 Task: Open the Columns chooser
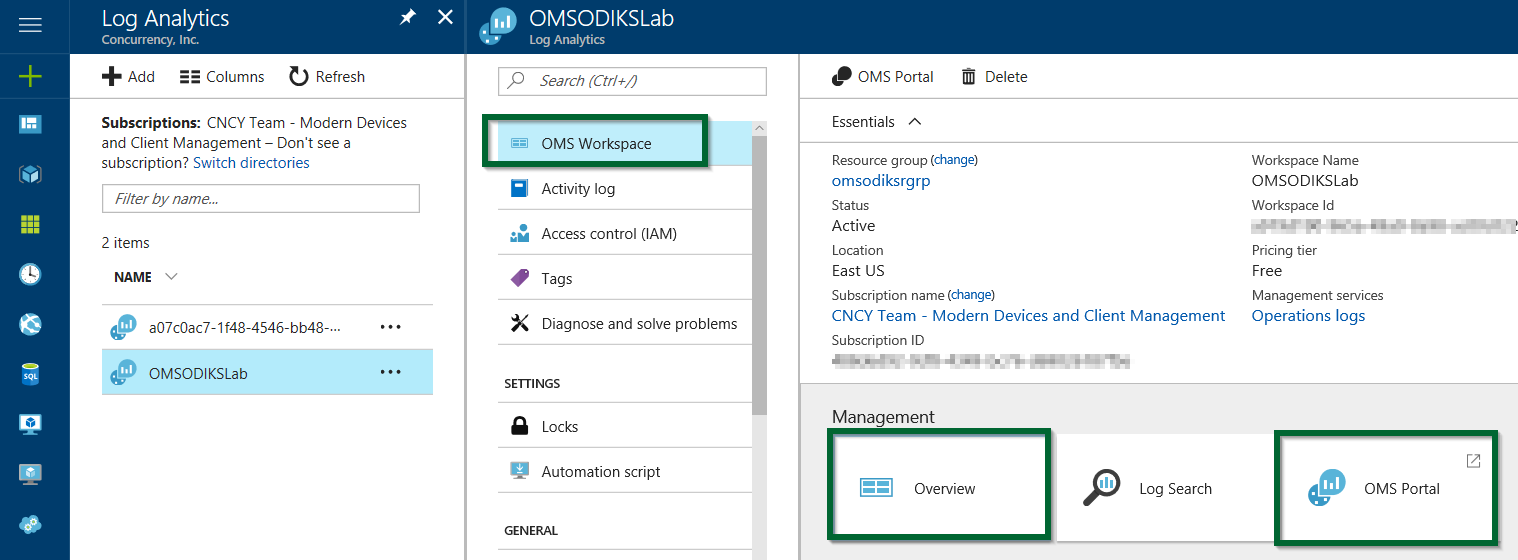point(222,77)
